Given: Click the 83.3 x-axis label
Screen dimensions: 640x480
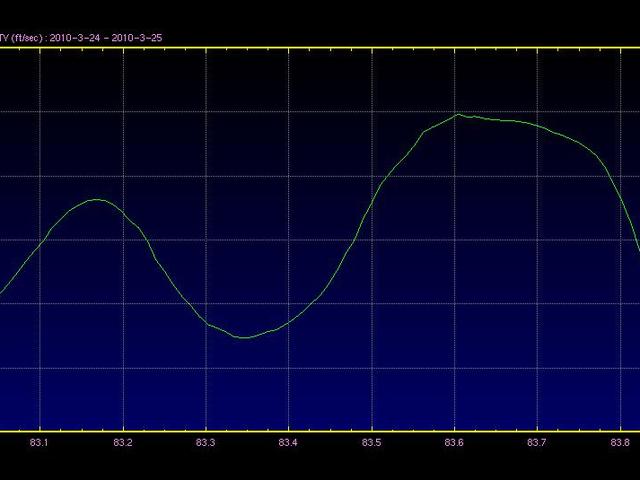Looking at the screenshot, I should tap(205, 442).
